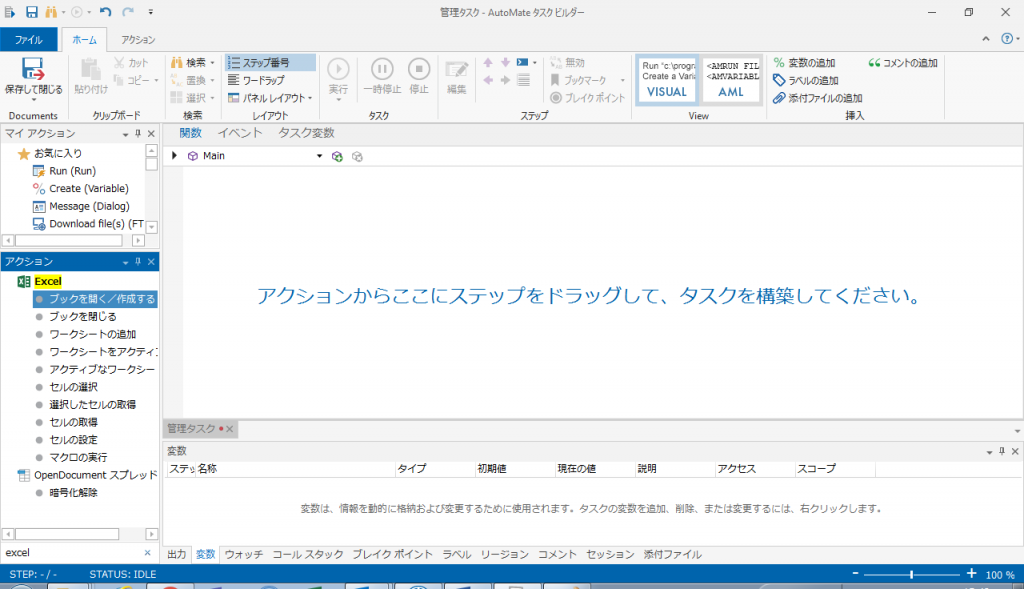
Task: Click the Edit step icon
Action: [456, 70]
